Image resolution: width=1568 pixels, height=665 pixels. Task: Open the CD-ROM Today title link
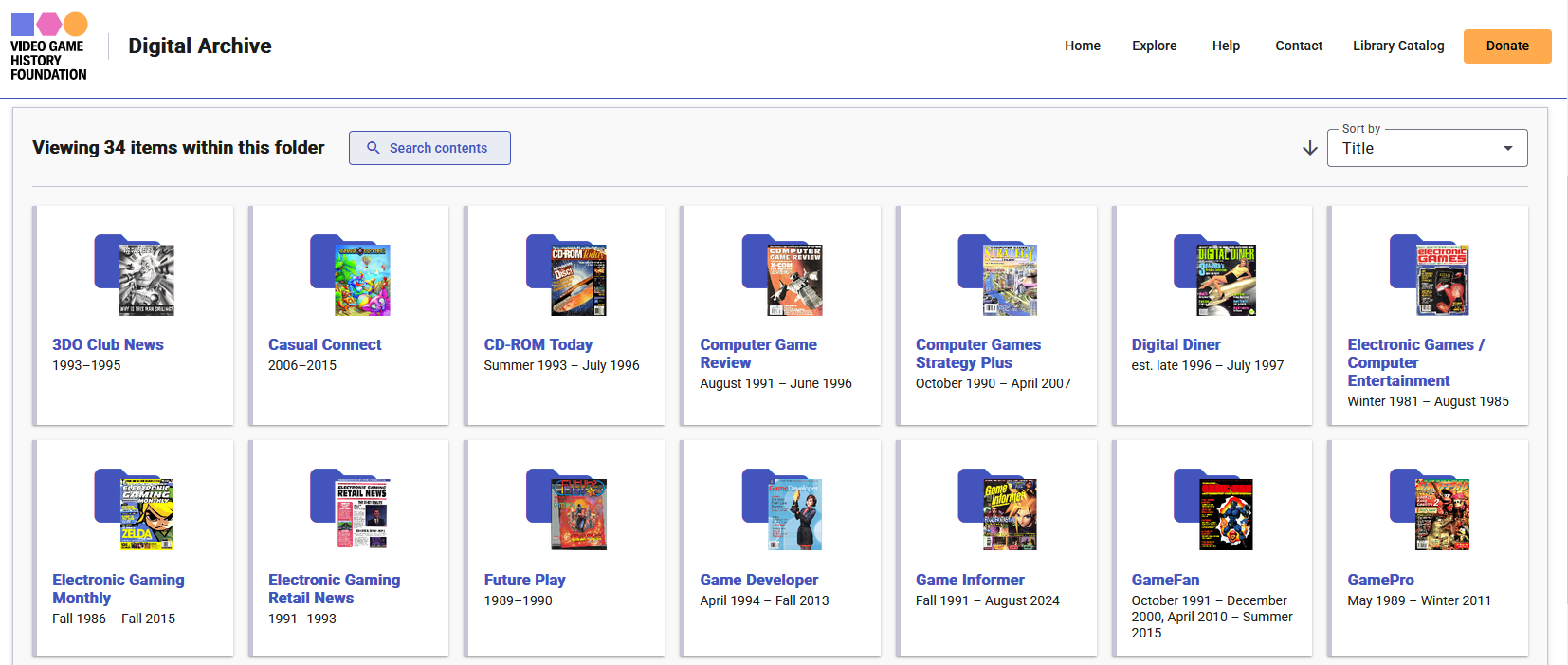click(538, 344)
